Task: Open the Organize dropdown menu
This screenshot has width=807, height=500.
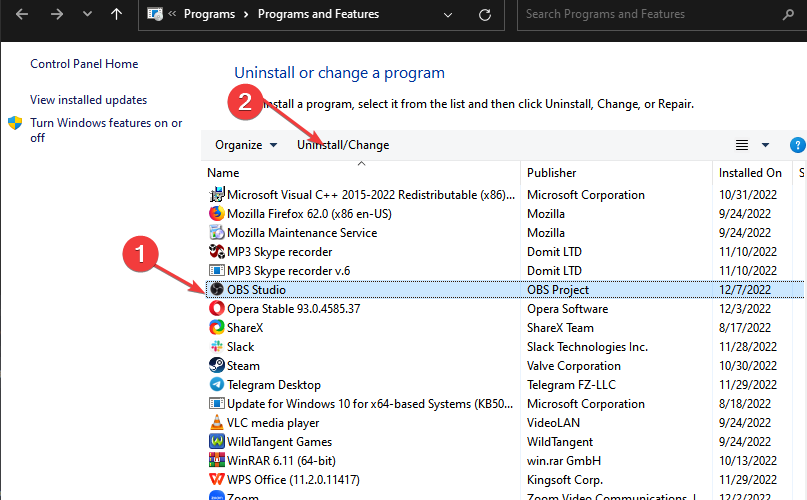Action: point(246,145)
